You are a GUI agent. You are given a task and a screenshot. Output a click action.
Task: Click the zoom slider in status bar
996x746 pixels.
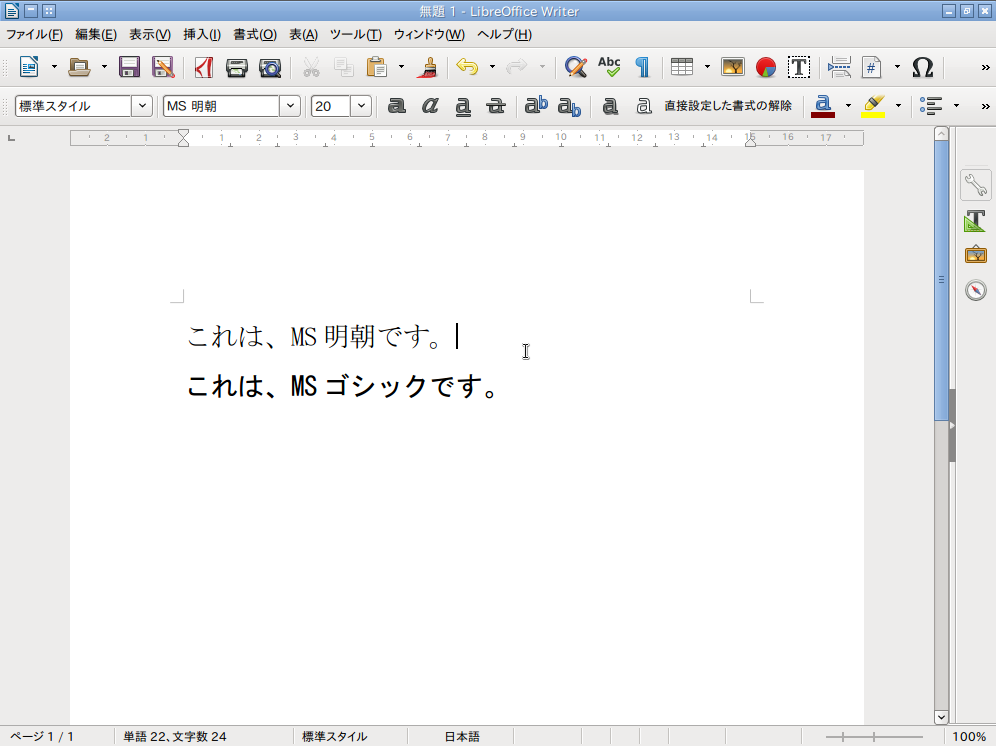point(874,736)
